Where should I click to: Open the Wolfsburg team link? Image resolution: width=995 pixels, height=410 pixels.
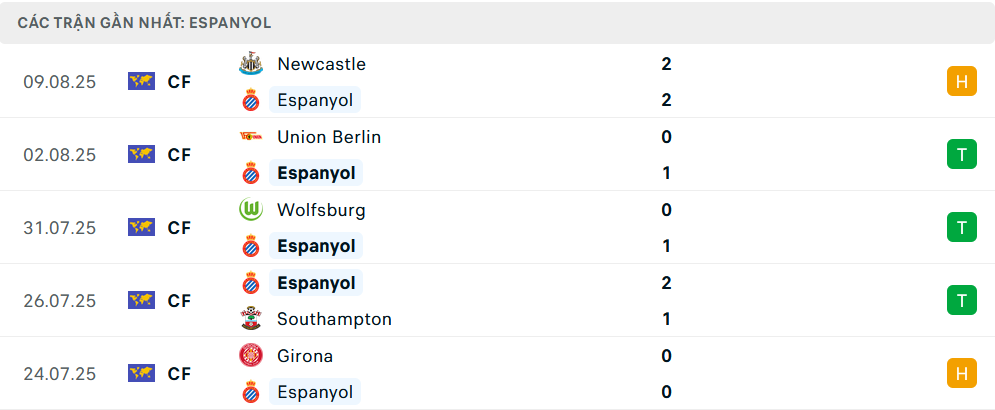click(x=321, y=210)
